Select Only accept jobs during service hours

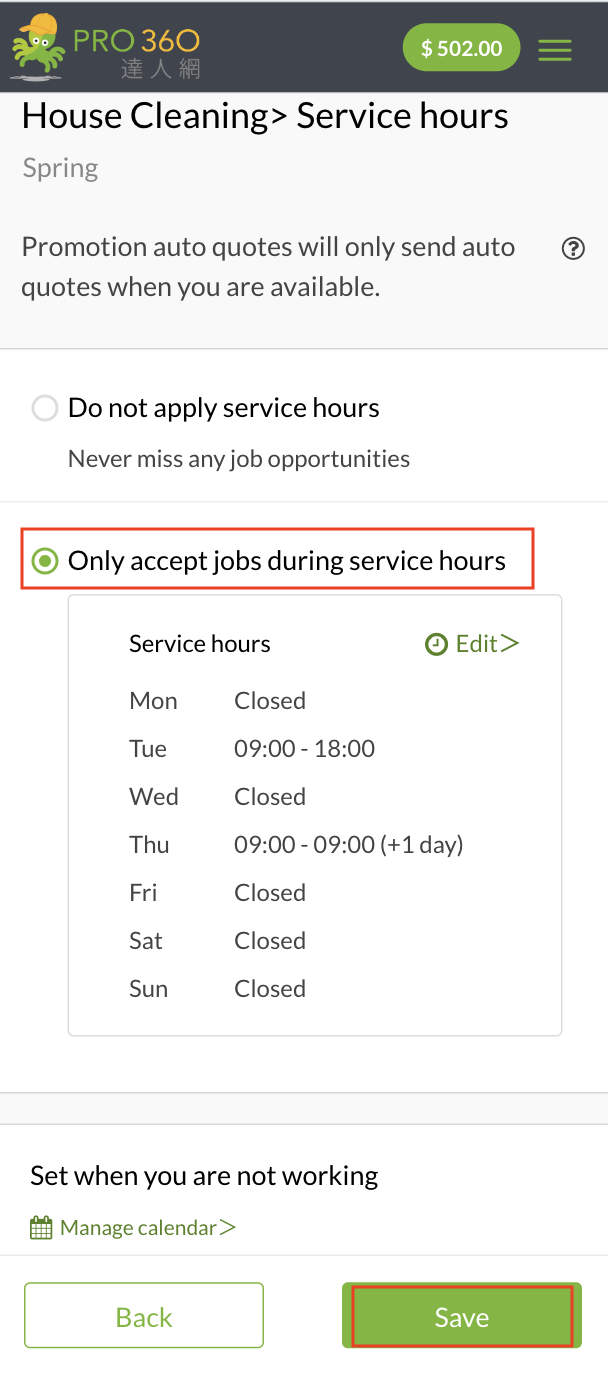(45, 561)
